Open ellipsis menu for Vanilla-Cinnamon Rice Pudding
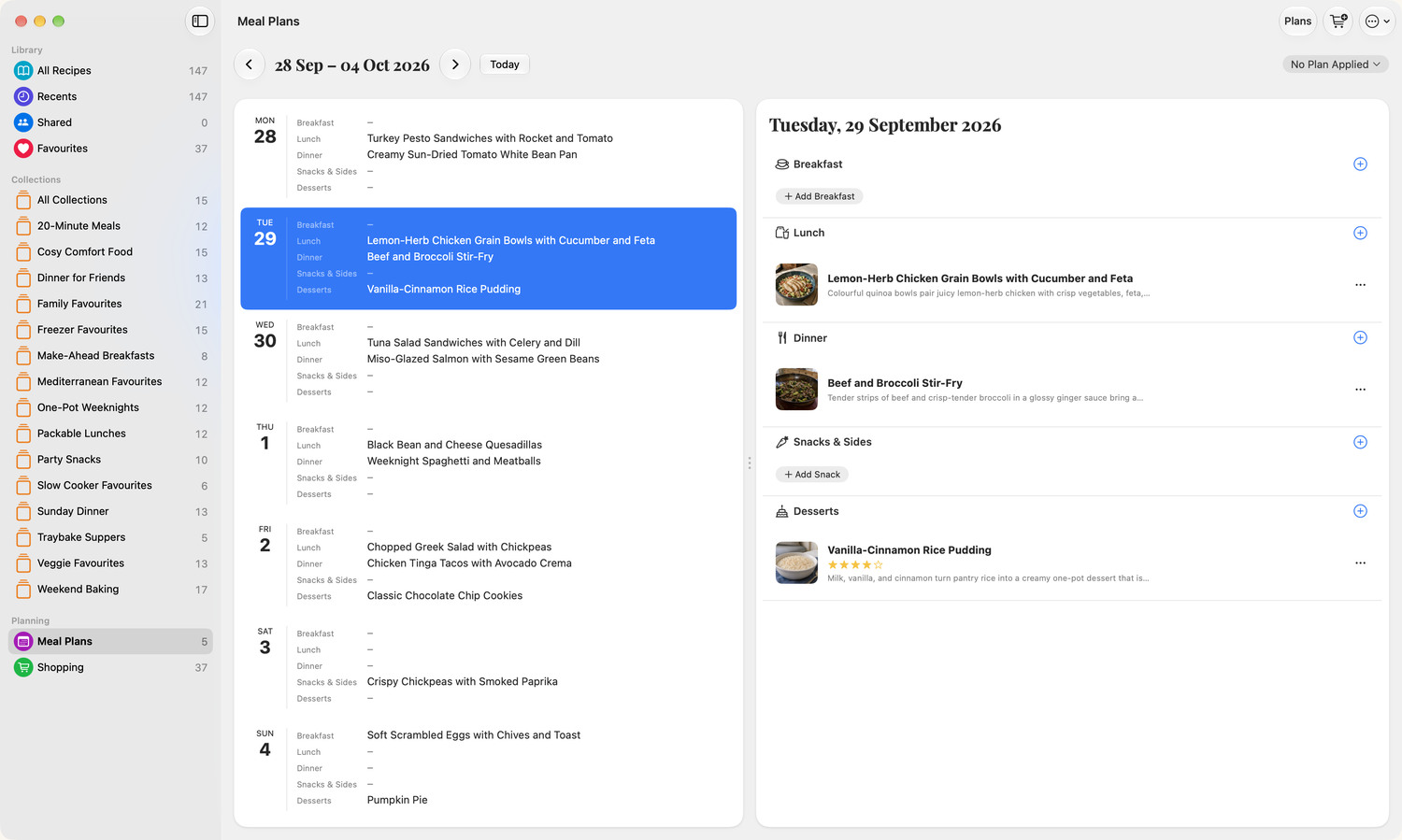This screenshot has width=1402, height=840. coord(1360,563)
